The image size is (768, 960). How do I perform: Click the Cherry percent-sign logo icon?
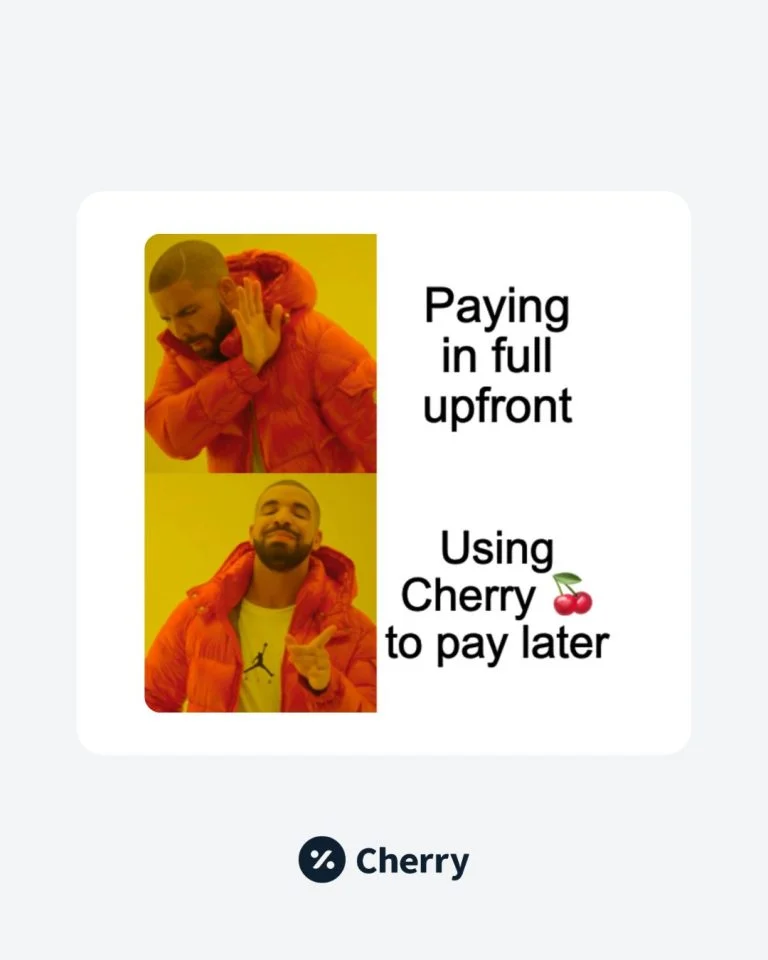(x=322, y=859)
